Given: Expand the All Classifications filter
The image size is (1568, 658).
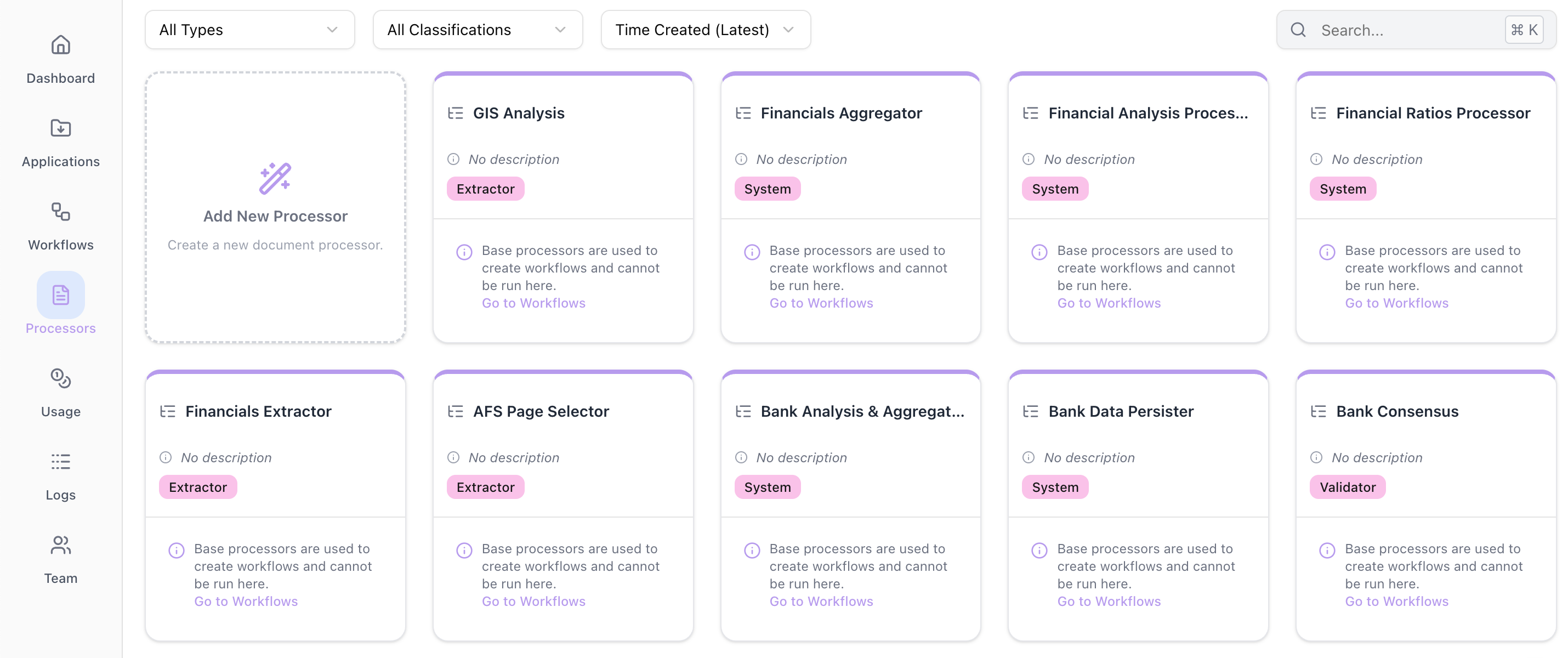Looking at the screenshot, I should pyautogui.click(x=477, y=29).
